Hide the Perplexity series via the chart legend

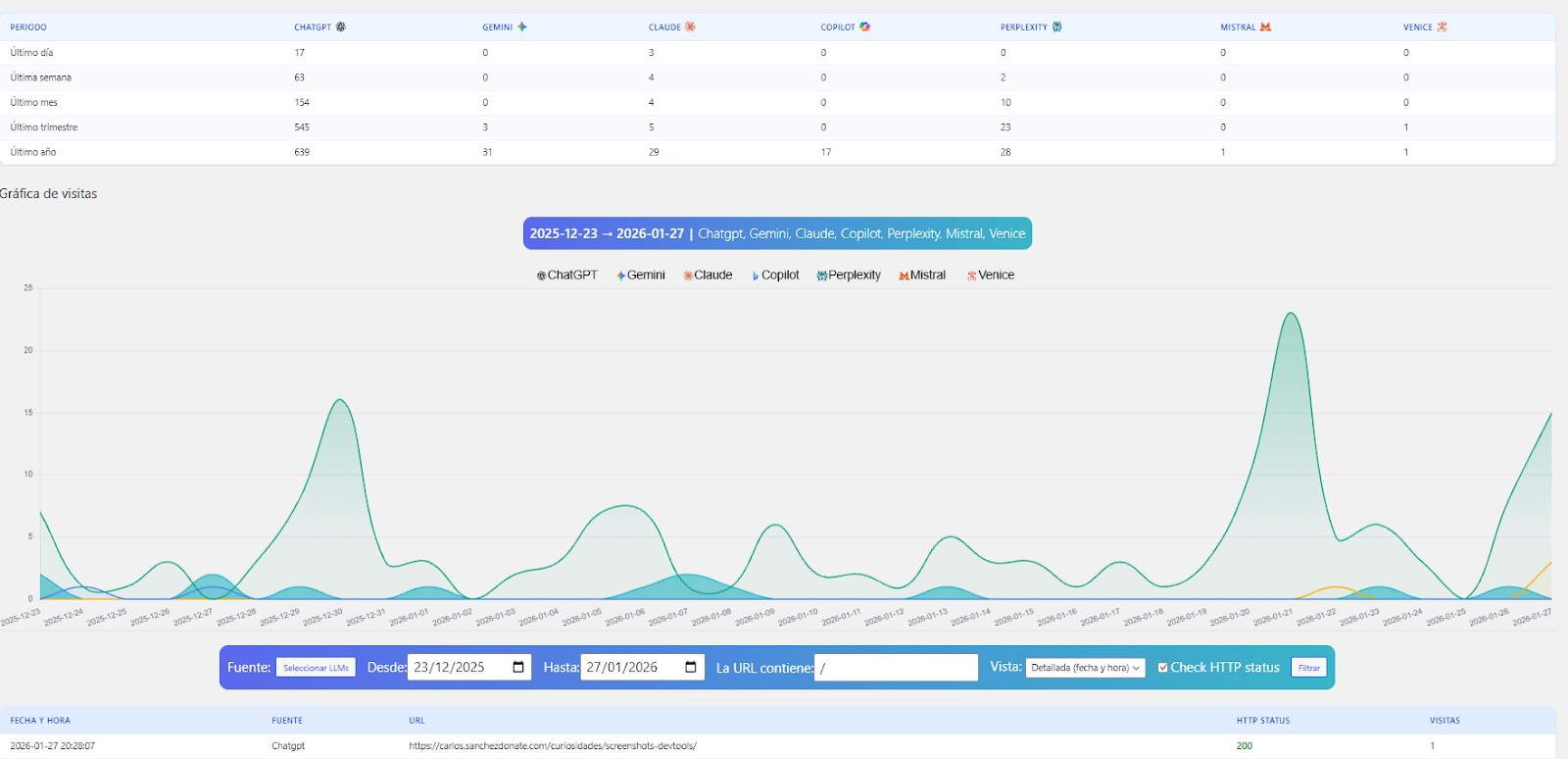pyautogui.click(x=849, y=276)
